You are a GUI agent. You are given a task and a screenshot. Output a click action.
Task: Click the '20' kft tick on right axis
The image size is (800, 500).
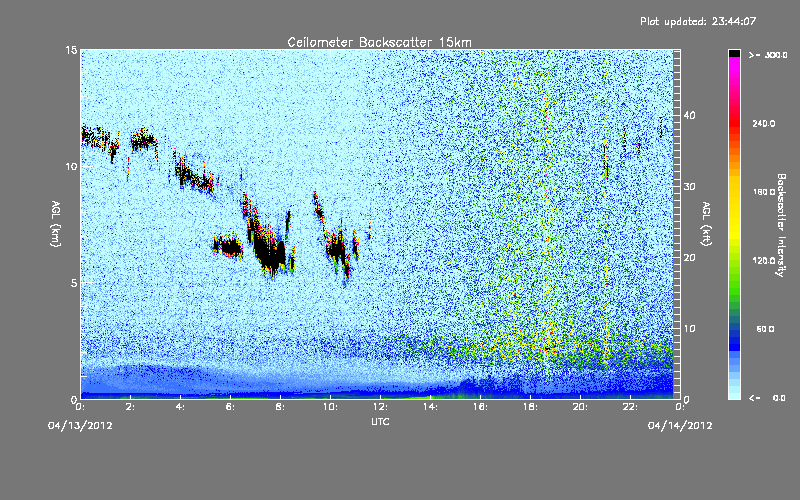(689, 258)
